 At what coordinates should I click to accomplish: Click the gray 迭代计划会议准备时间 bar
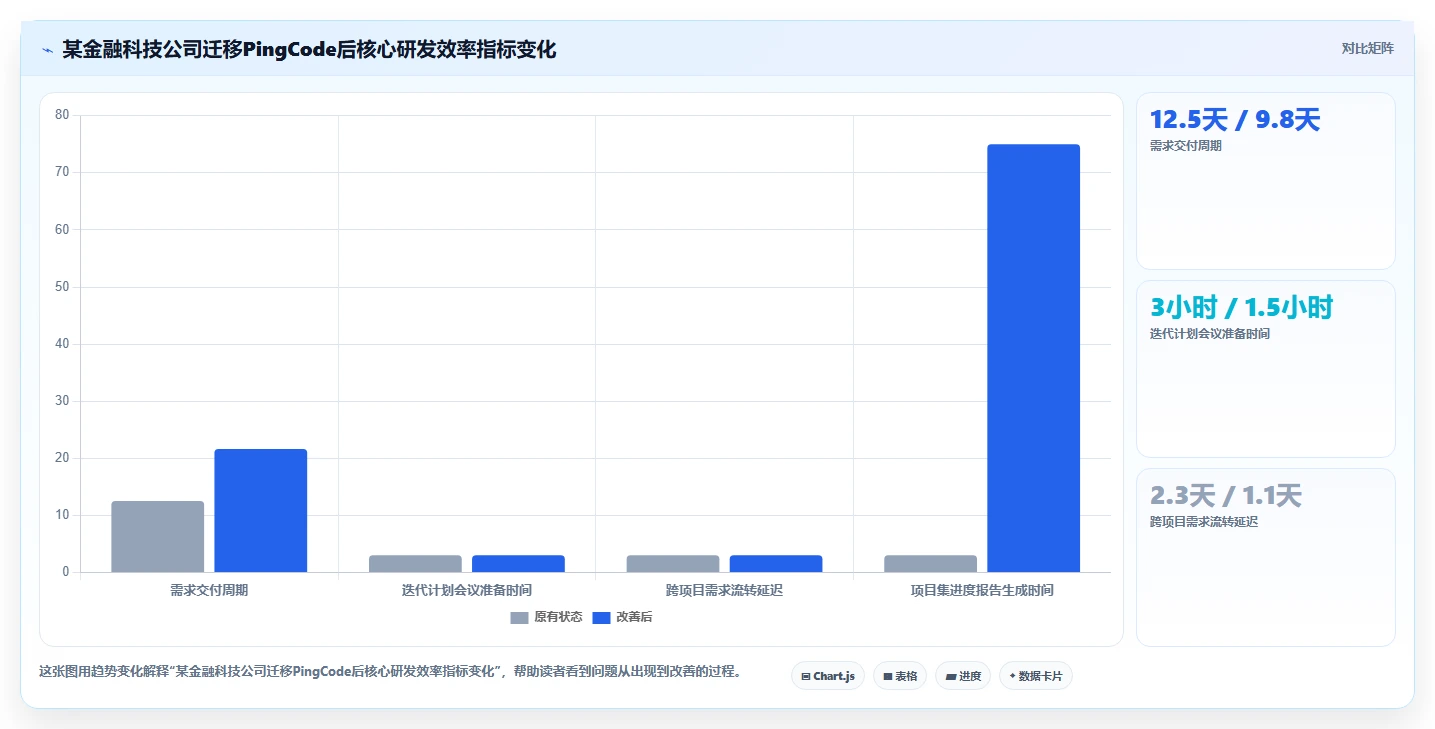416,564
